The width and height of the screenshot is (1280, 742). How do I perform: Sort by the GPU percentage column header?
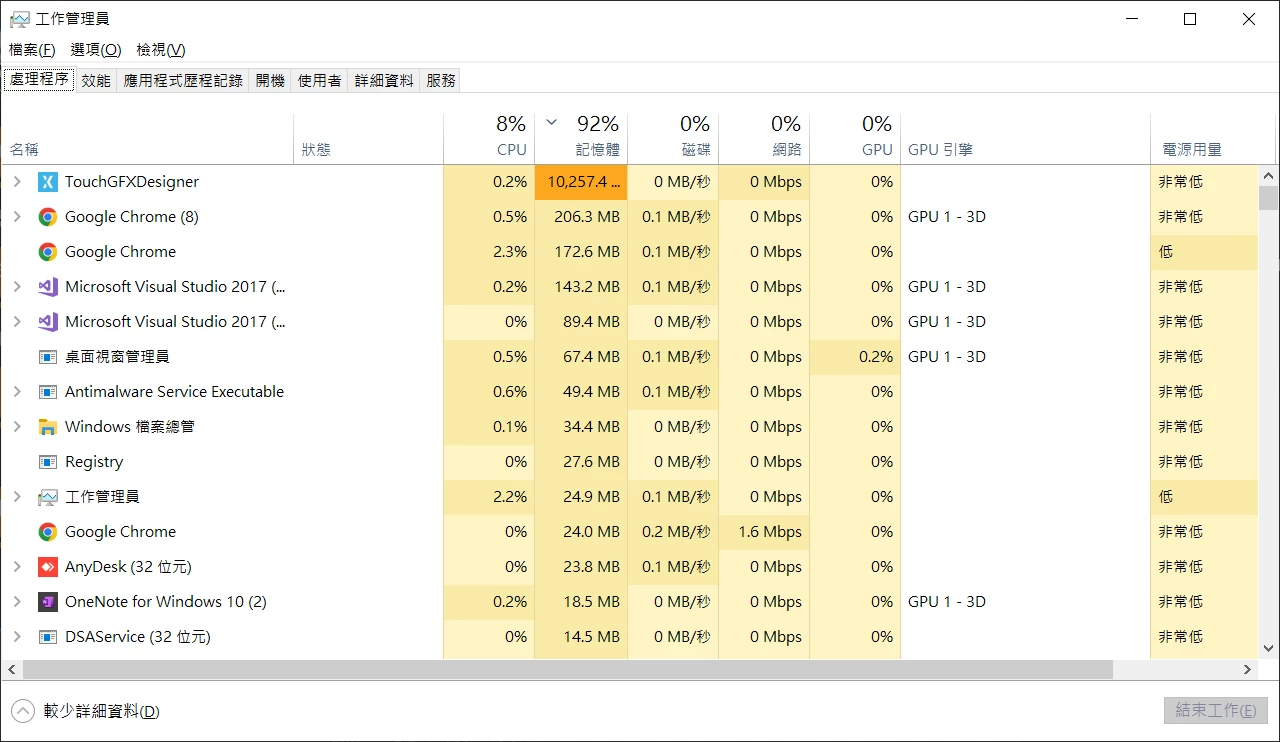pos(855,139)
